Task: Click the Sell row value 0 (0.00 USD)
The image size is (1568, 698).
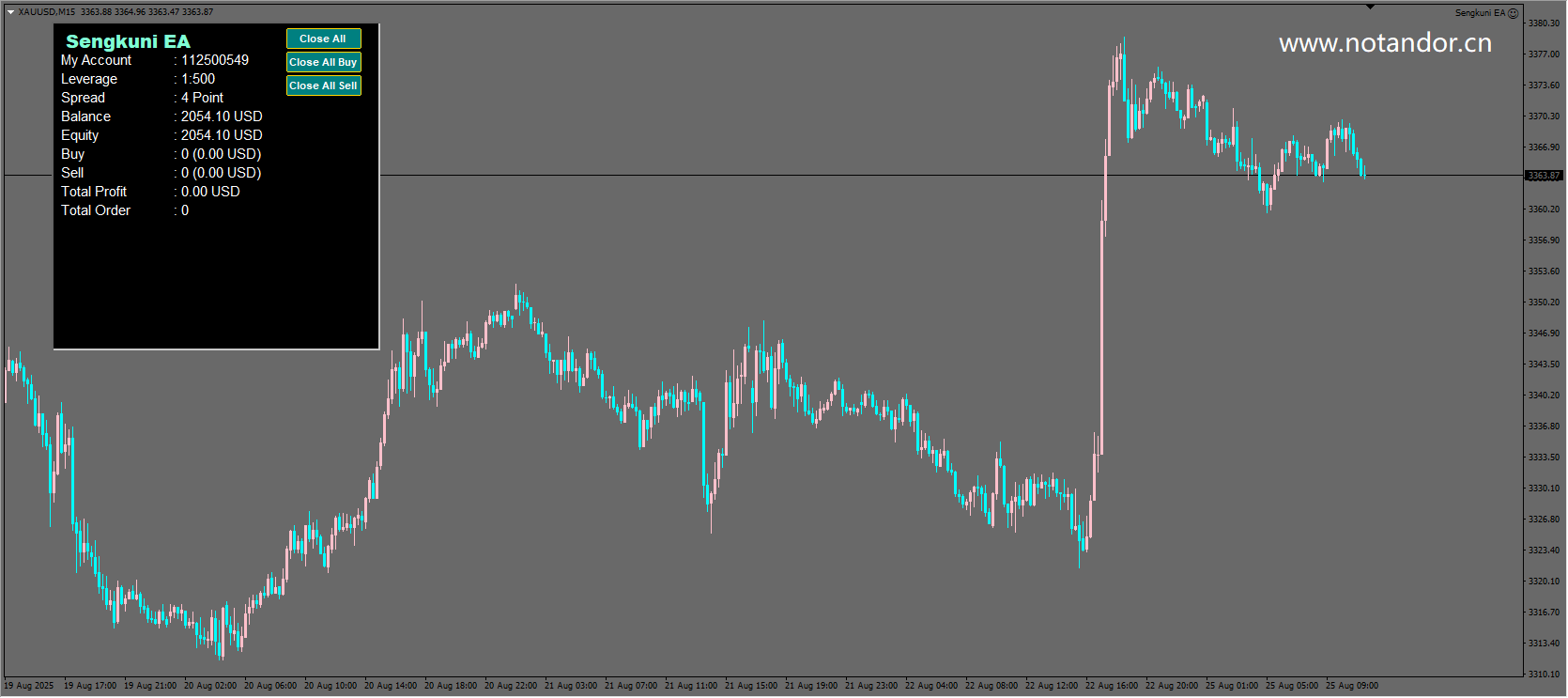Action: [222, 173]
